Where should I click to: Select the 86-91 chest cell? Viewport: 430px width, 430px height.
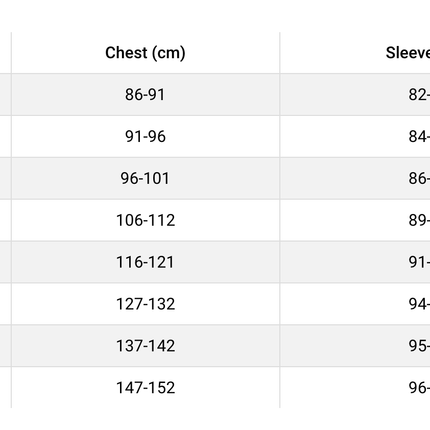(145, 95)
